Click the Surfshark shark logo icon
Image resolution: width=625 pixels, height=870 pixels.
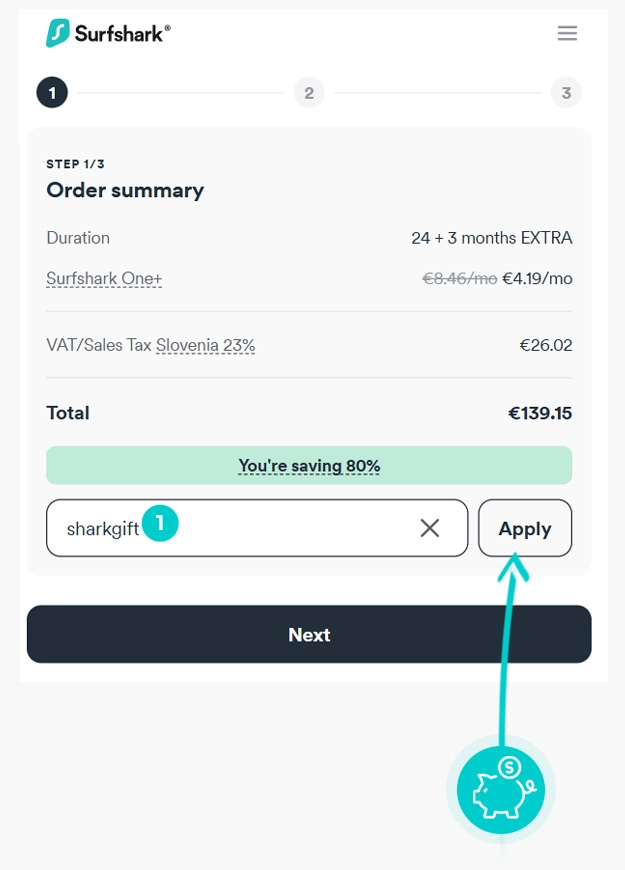click(58, 33)
